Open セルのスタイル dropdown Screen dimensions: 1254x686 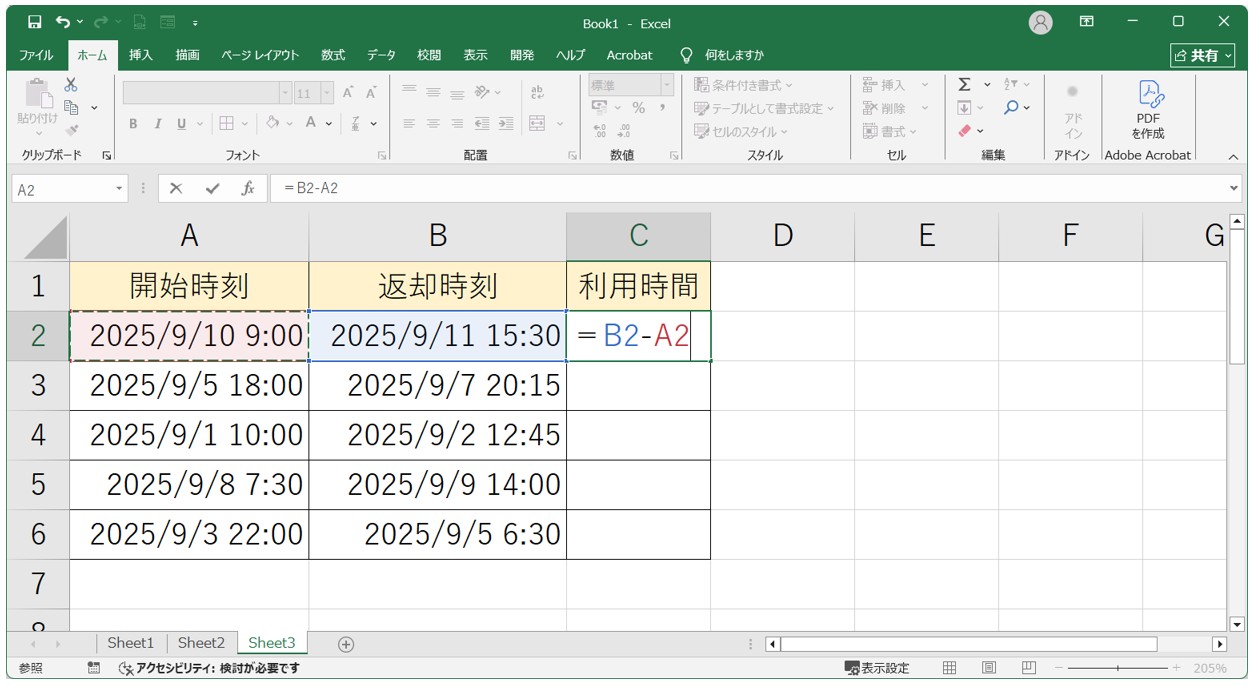pos(741,131)
